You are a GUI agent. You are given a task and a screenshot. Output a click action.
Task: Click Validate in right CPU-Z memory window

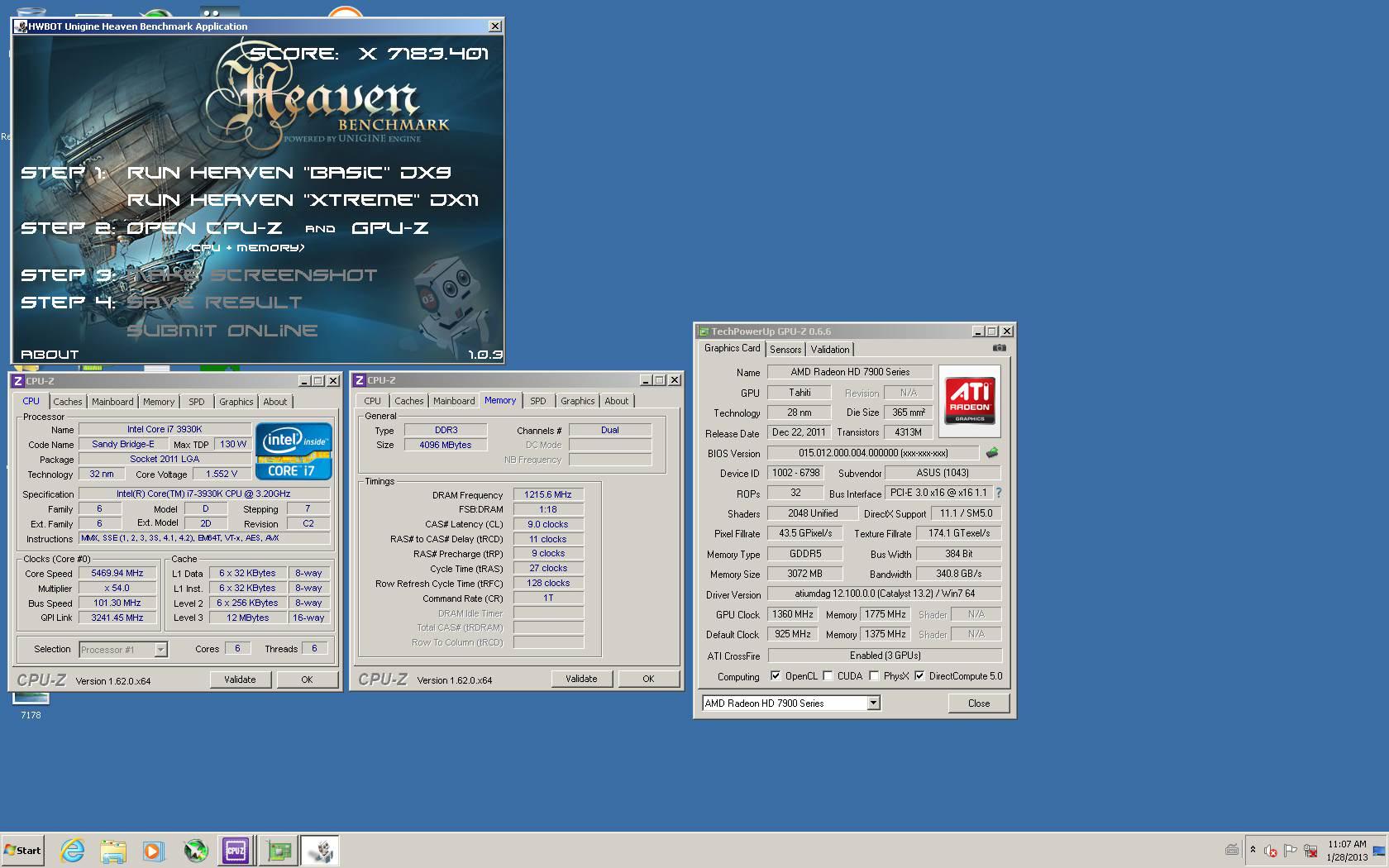(x=581, y=679)
